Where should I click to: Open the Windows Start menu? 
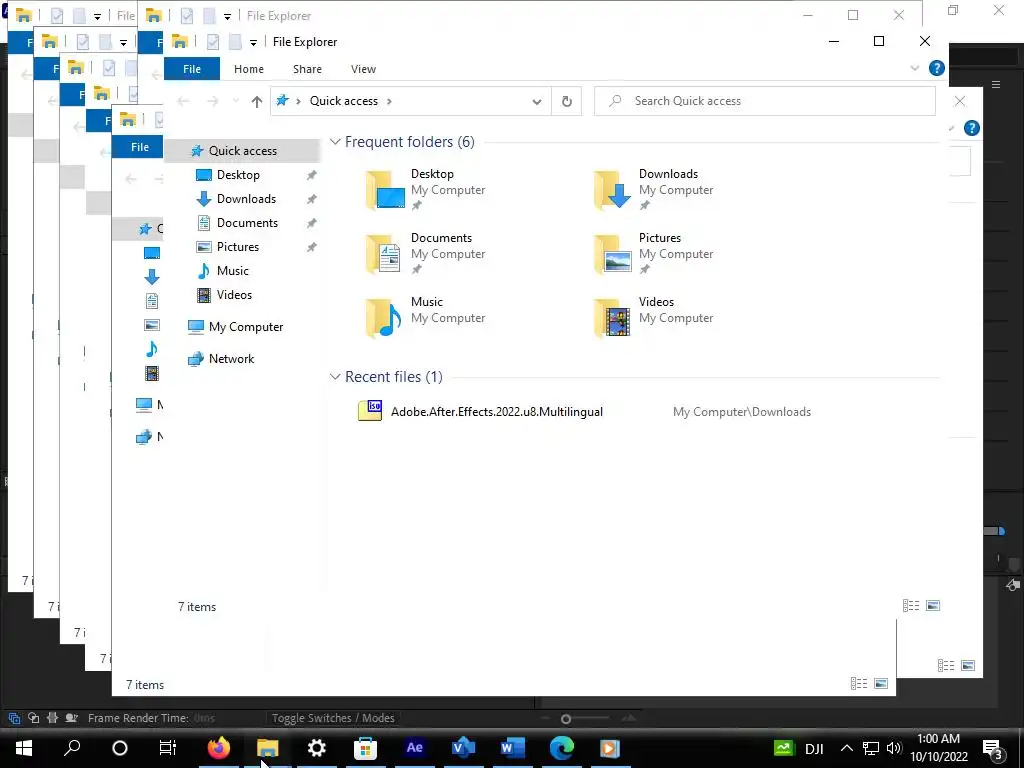24,748
